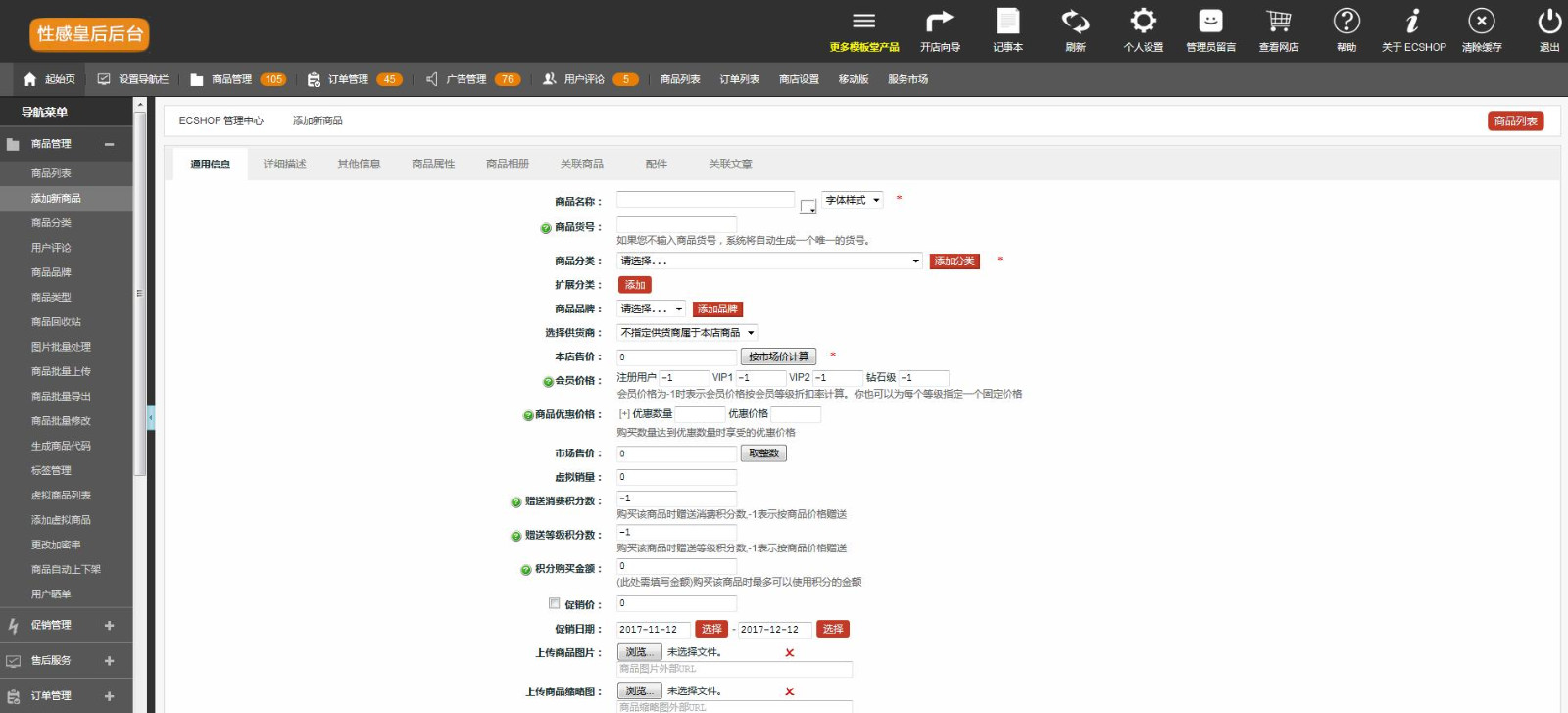
Task: Open the store setup wizard (开店向导) icon
Action: tap(940, 22)
